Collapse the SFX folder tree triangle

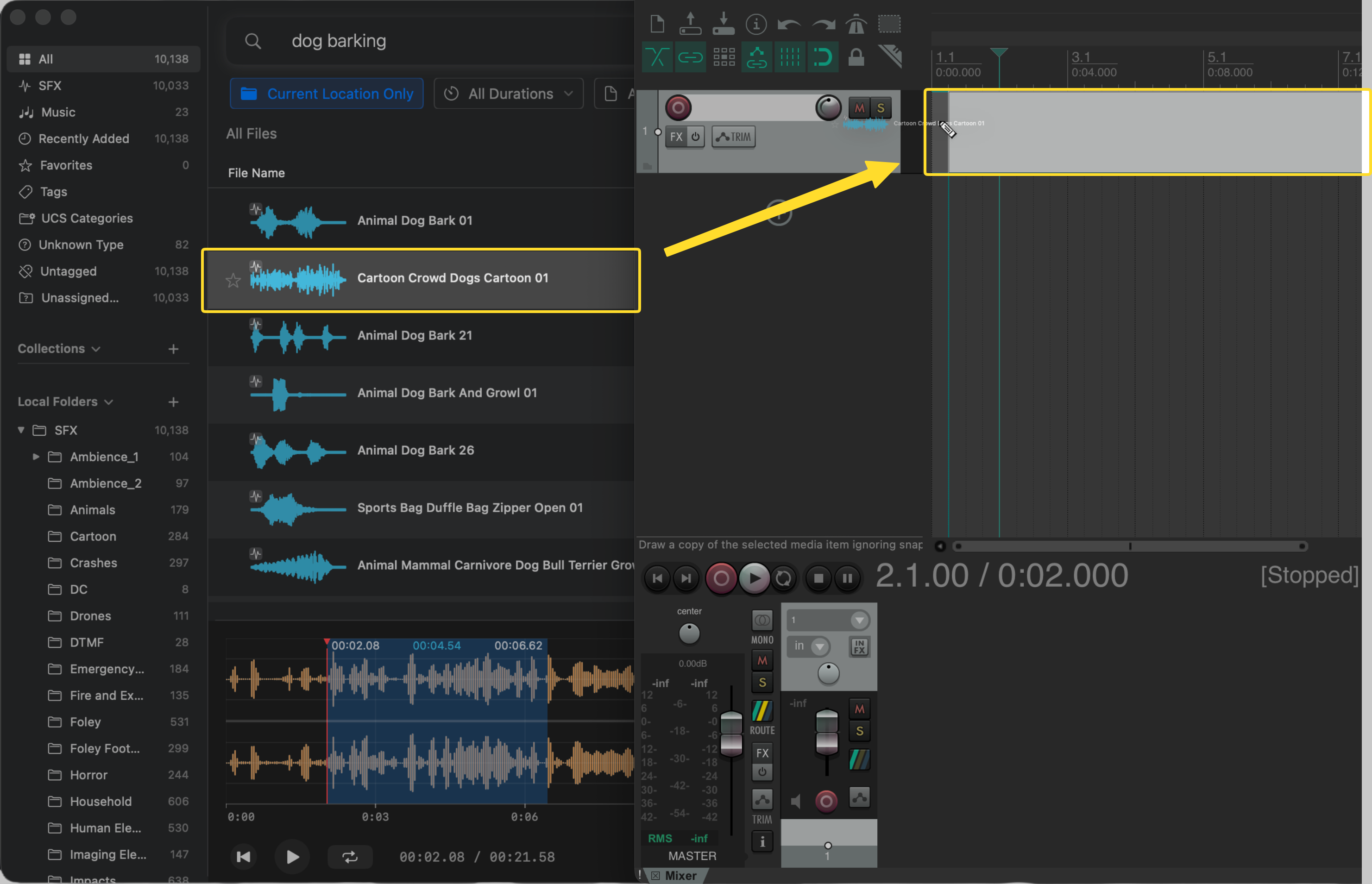coord(21,430)
